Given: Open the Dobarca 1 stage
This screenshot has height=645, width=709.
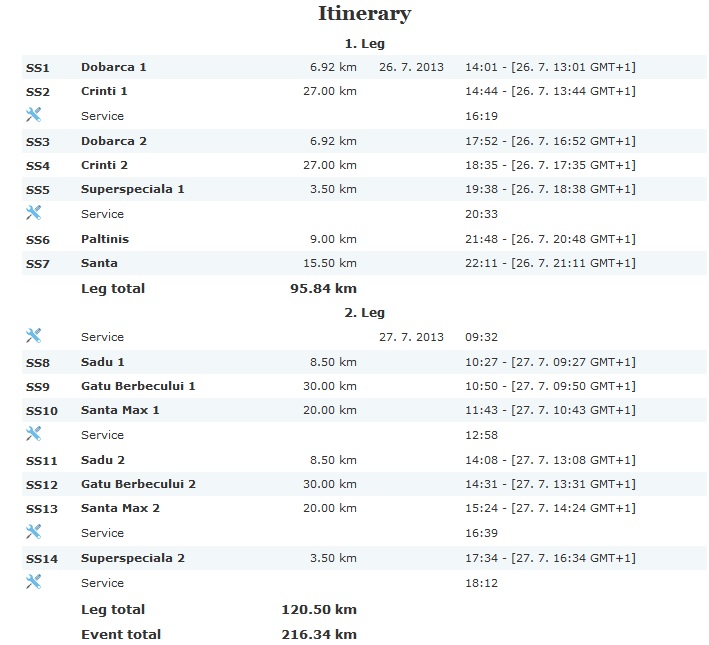Looking at the screenshot, I should coord(113,67).
